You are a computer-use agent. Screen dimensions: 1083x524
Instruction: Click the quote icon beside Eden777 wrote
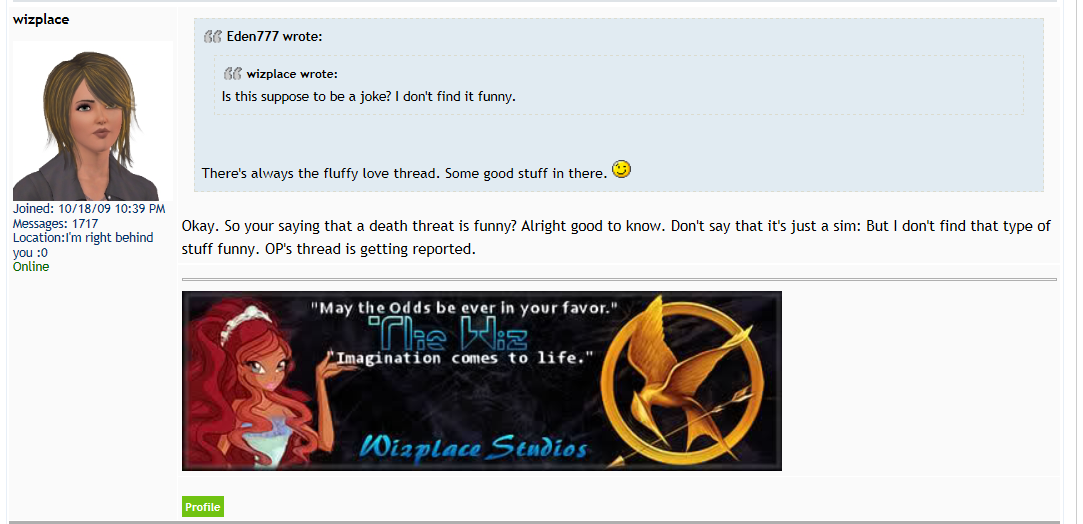(213, 37)
